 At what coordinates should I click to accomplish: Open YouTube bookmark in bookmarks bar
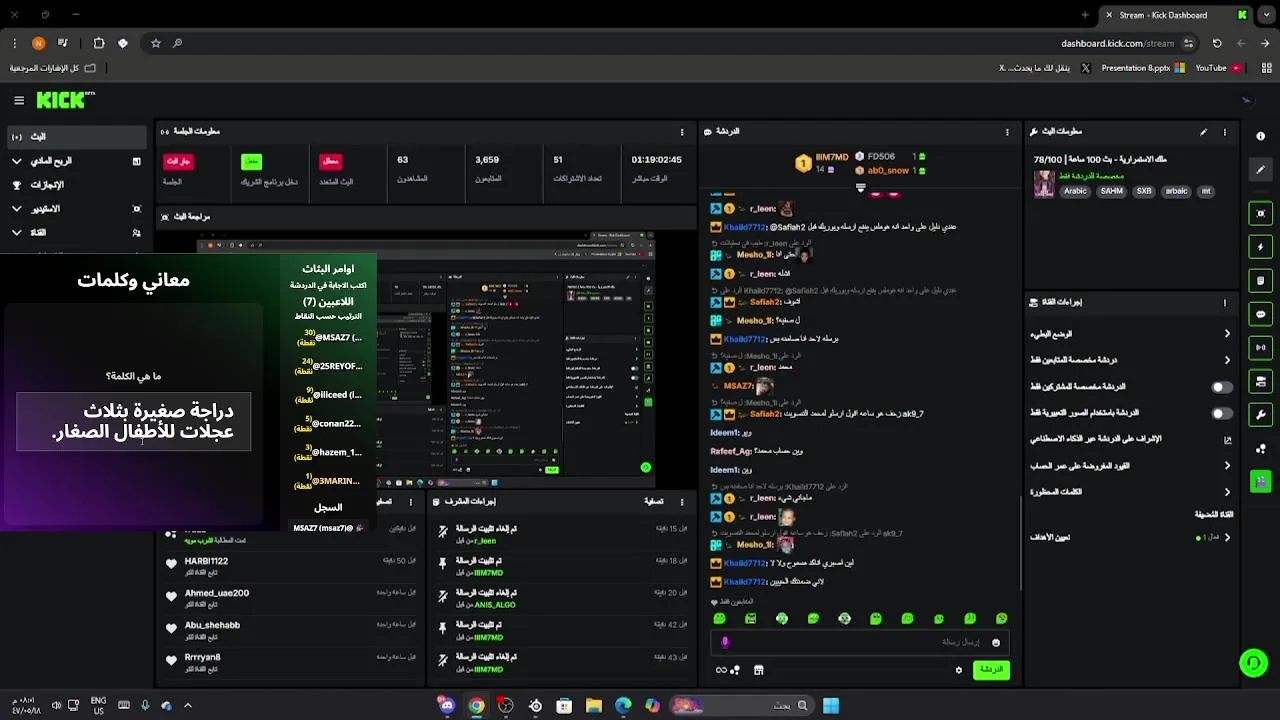(1218, 68)
